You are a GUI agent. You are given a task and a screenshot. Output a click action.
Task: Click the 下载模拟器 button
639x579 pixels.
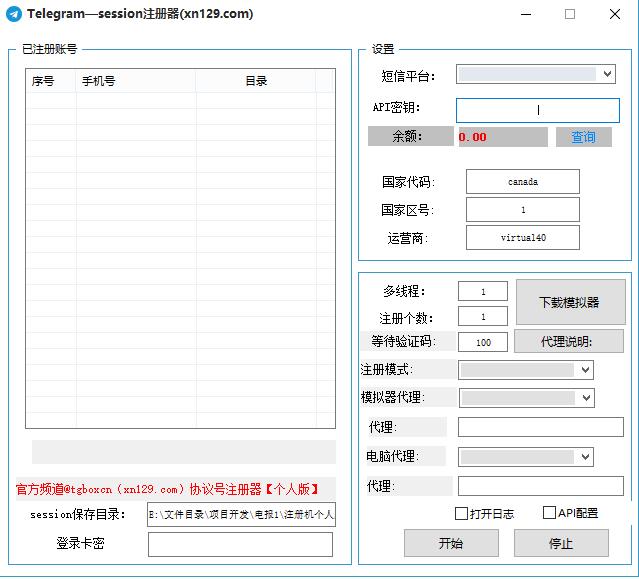click(570, 302)
